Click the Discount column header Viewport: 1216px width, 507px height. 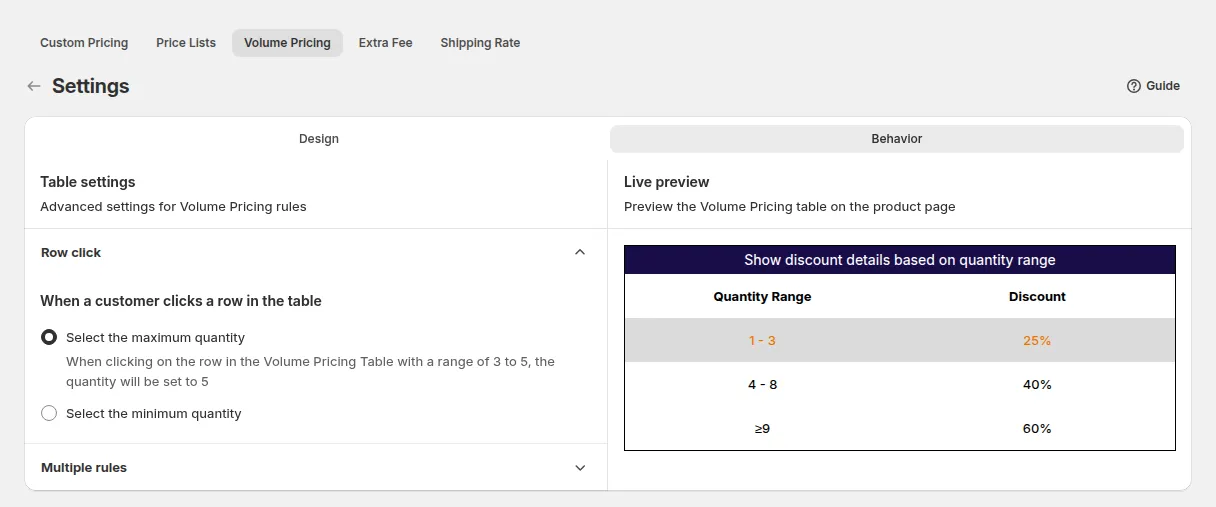(x=1037, y=297)
